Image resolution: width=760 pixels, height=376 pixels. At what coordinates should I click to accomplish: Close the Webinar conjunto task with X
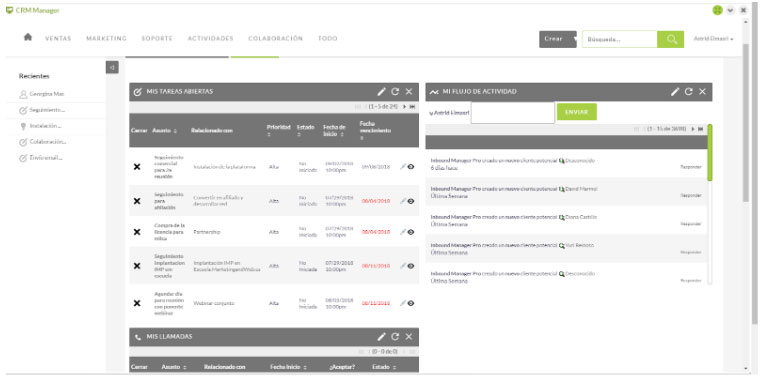[137, 303]
